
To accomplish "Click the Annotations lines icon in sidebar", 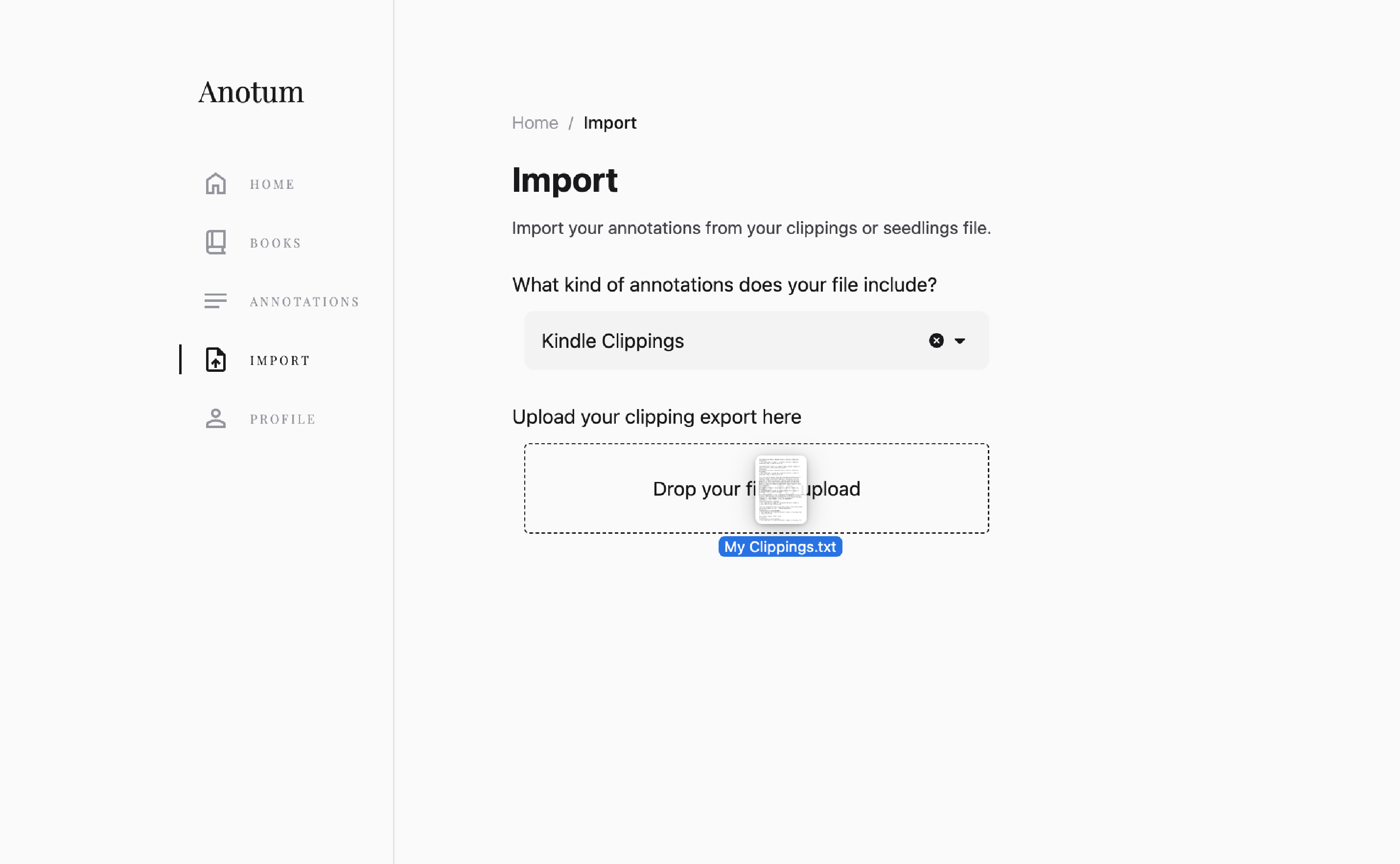I will [x=215, y=301].
